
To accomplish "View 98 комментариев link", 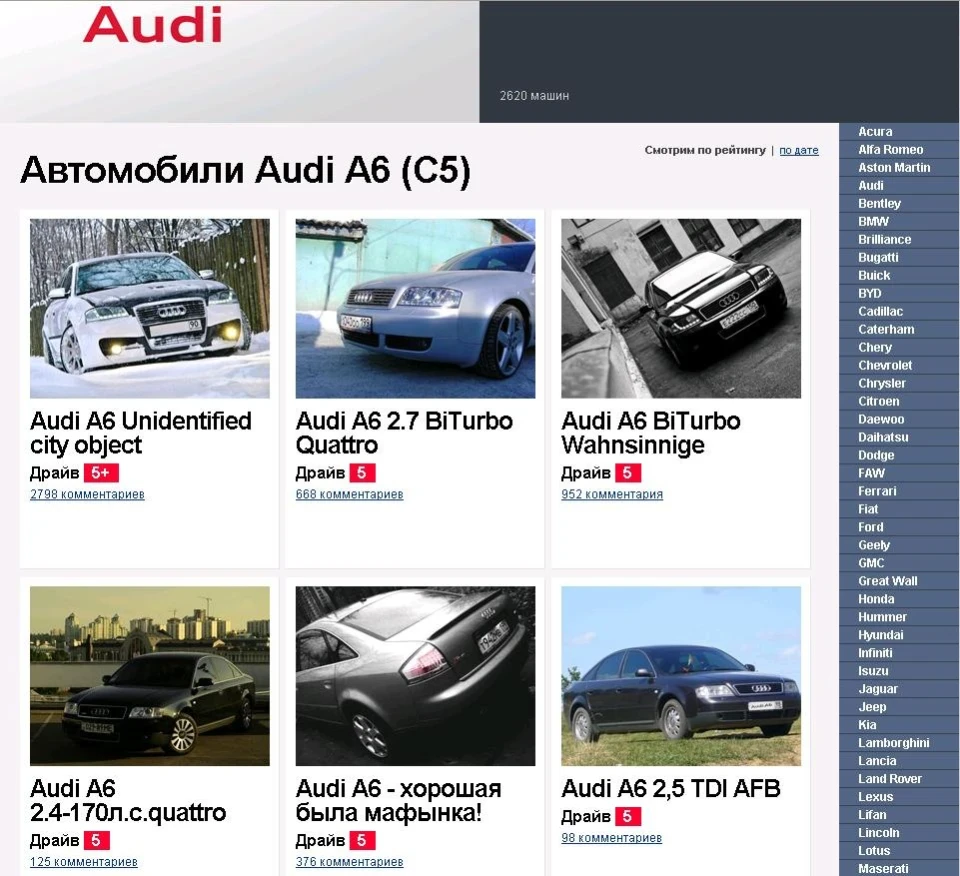I will pos(611,837).
